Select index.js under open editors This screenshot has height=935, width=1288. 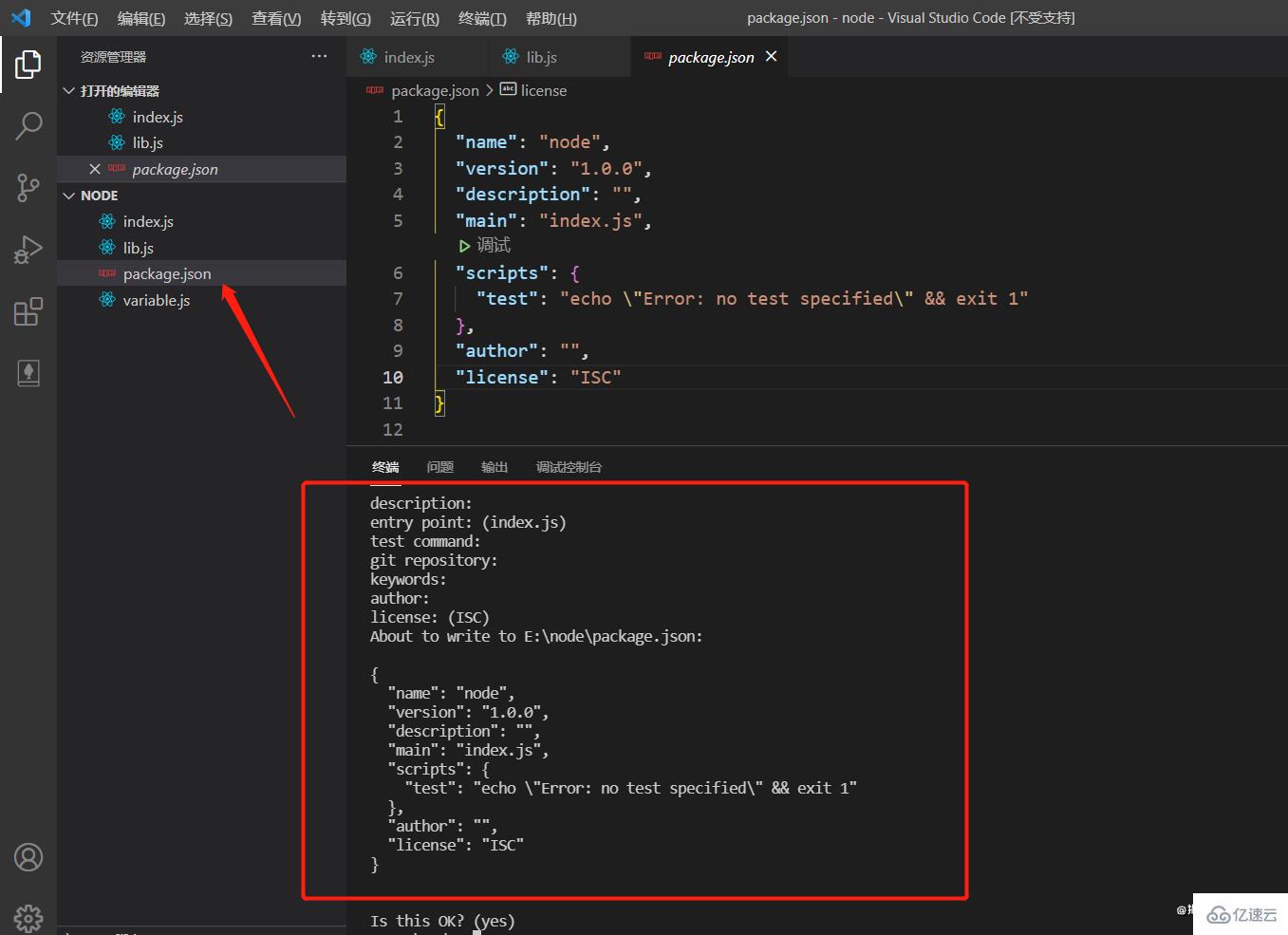point(201,117)
